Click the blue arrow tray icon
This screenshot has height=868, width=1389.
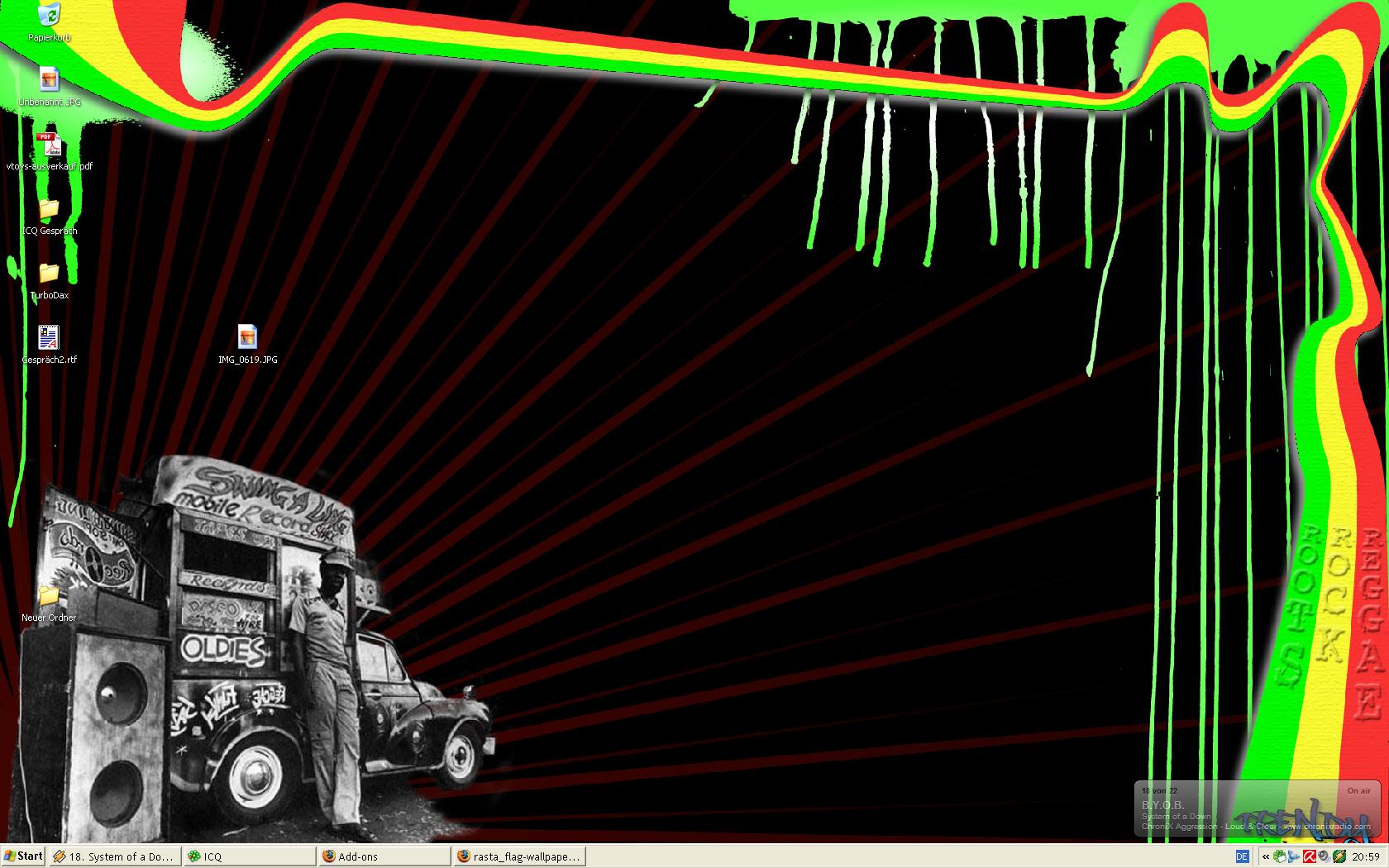tap(1295, 856)
